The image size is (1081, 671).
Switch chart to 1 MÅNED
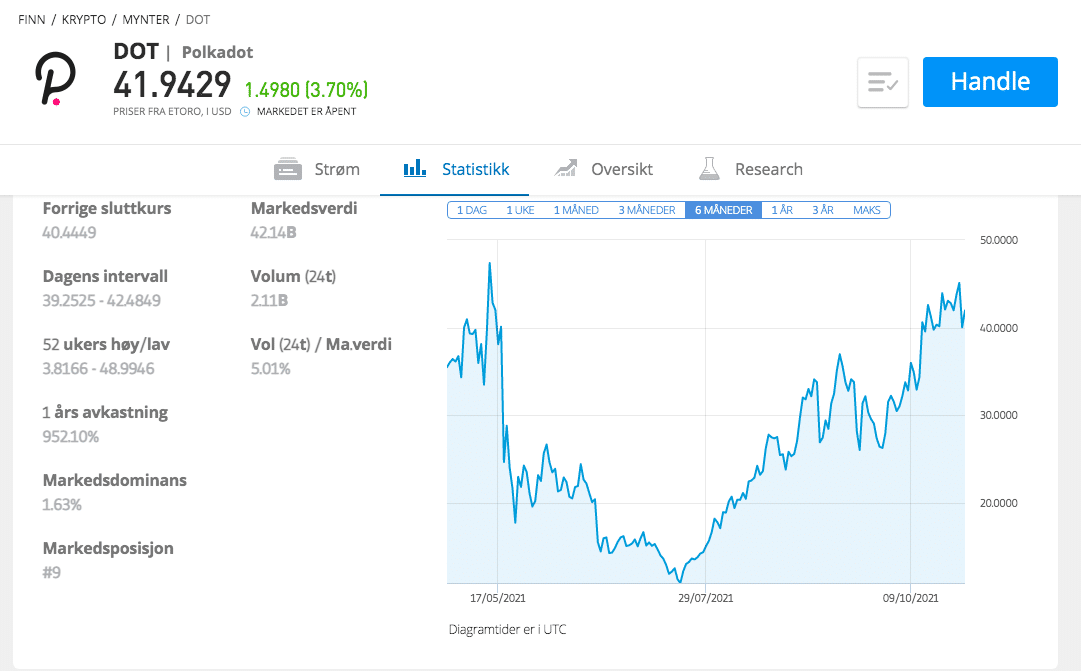click(x=576, y=210)
